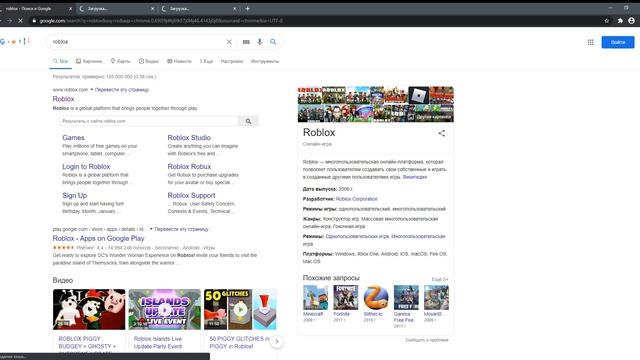Open the More search options menu
640x360 pixels.
206,61
